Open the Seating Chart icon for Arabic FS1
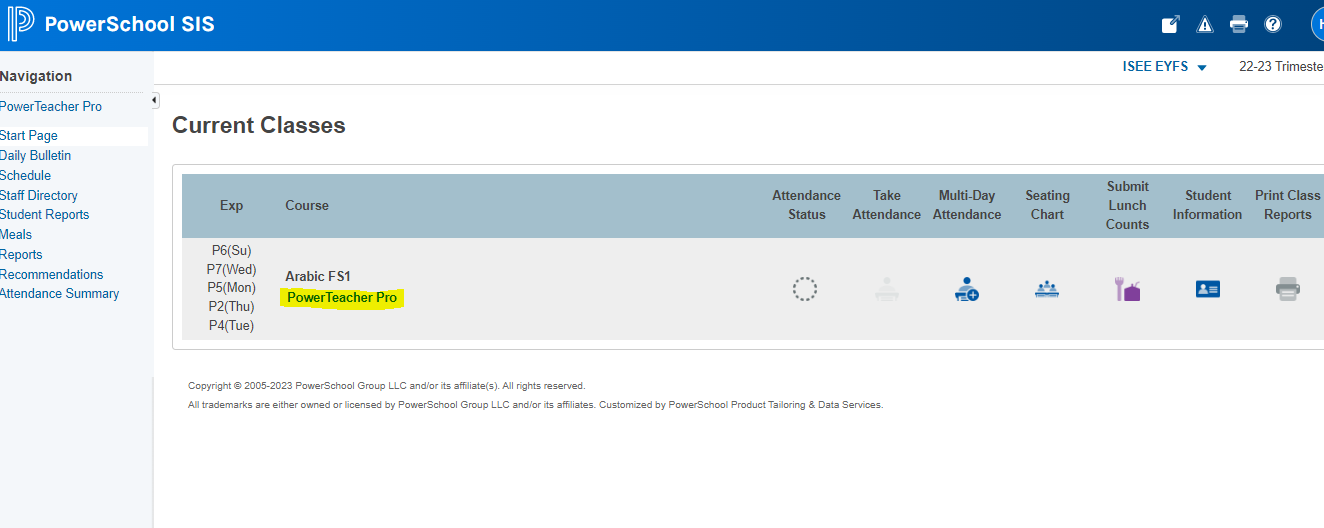This screenshot has width=1324, height=528. tap(1047, 290)
